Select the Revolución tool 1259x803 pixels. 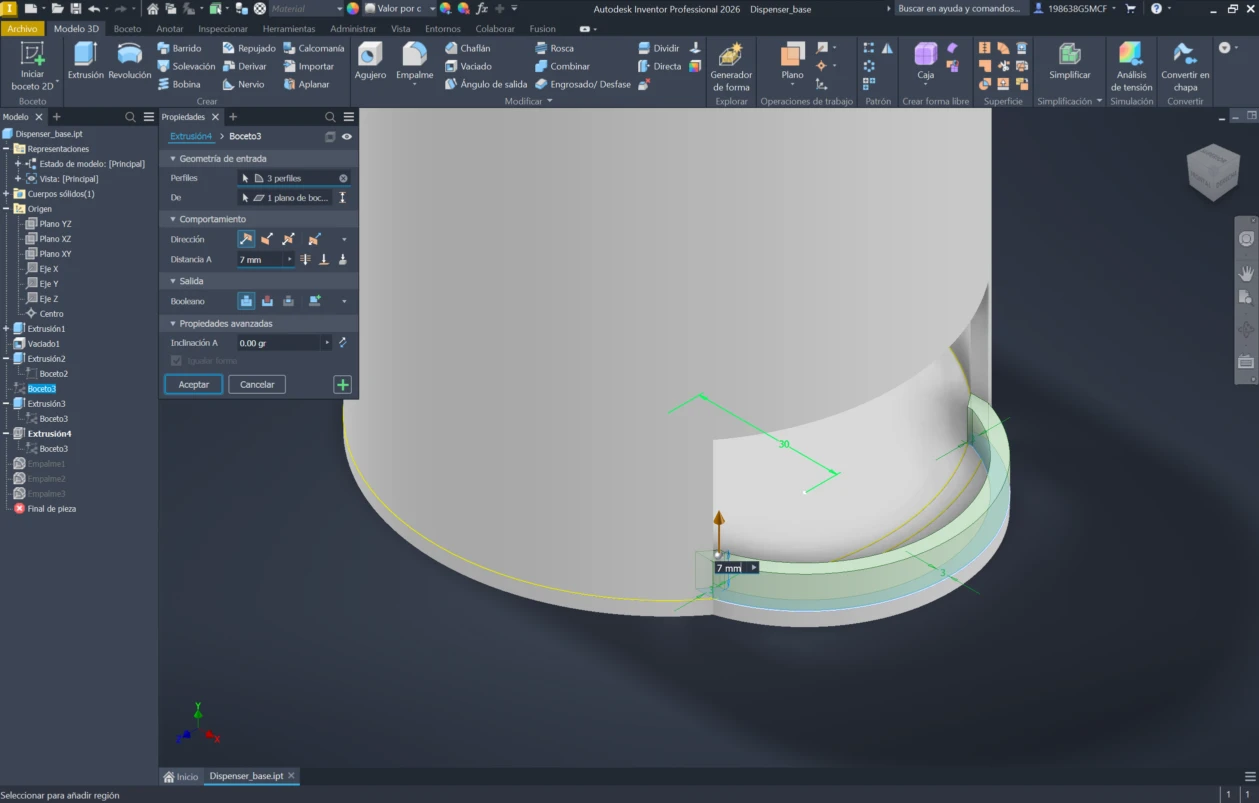click(130, 61)
